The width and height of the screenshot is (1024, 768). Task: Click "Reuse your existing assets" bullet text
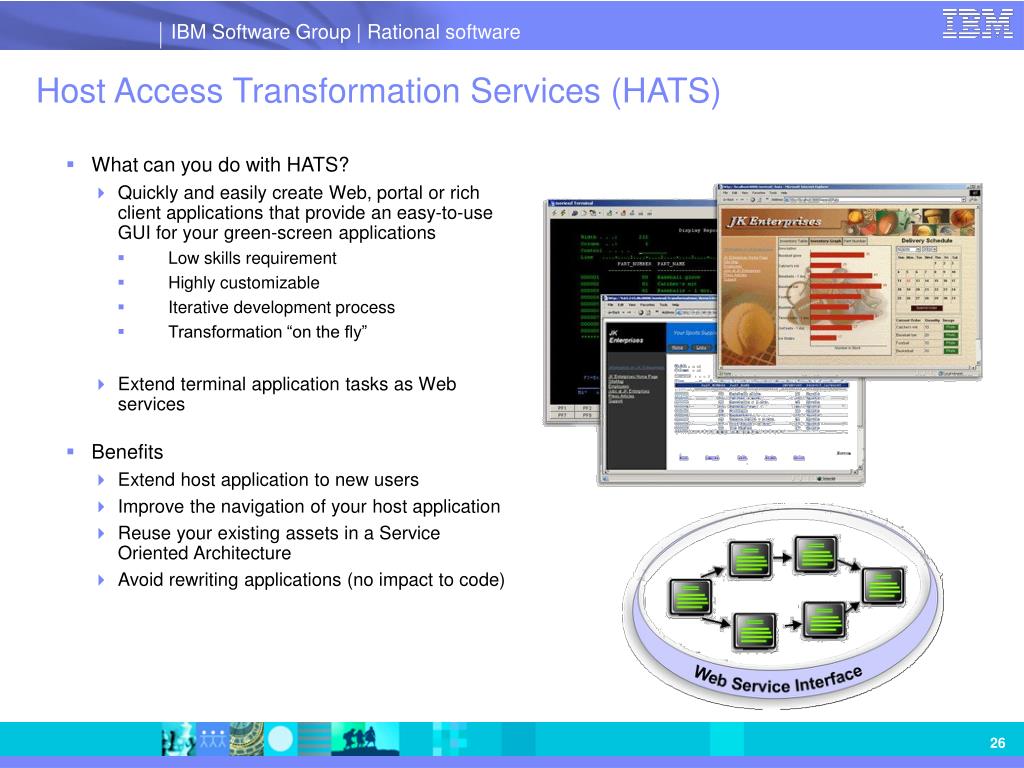point(279,543)
